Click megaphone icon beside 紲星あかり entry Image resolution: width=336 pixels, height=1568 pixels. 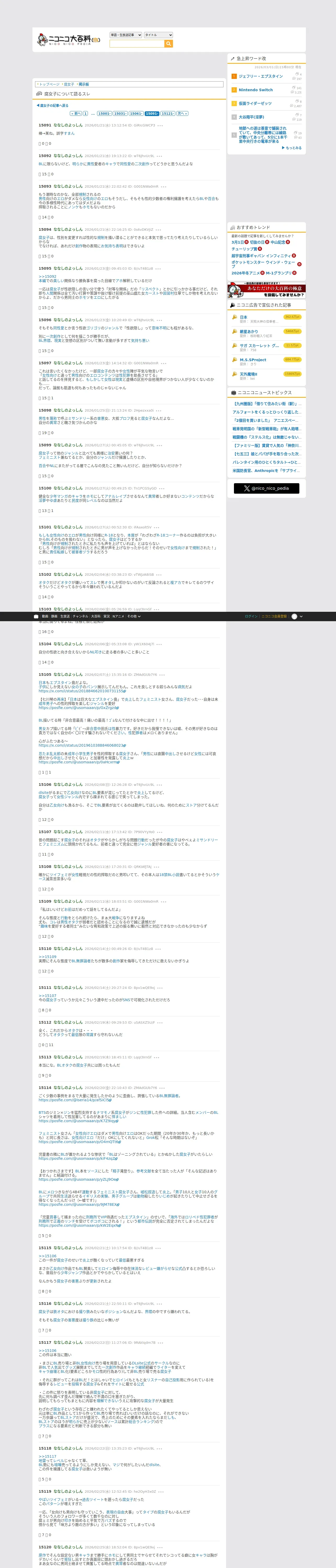[234, 332]
